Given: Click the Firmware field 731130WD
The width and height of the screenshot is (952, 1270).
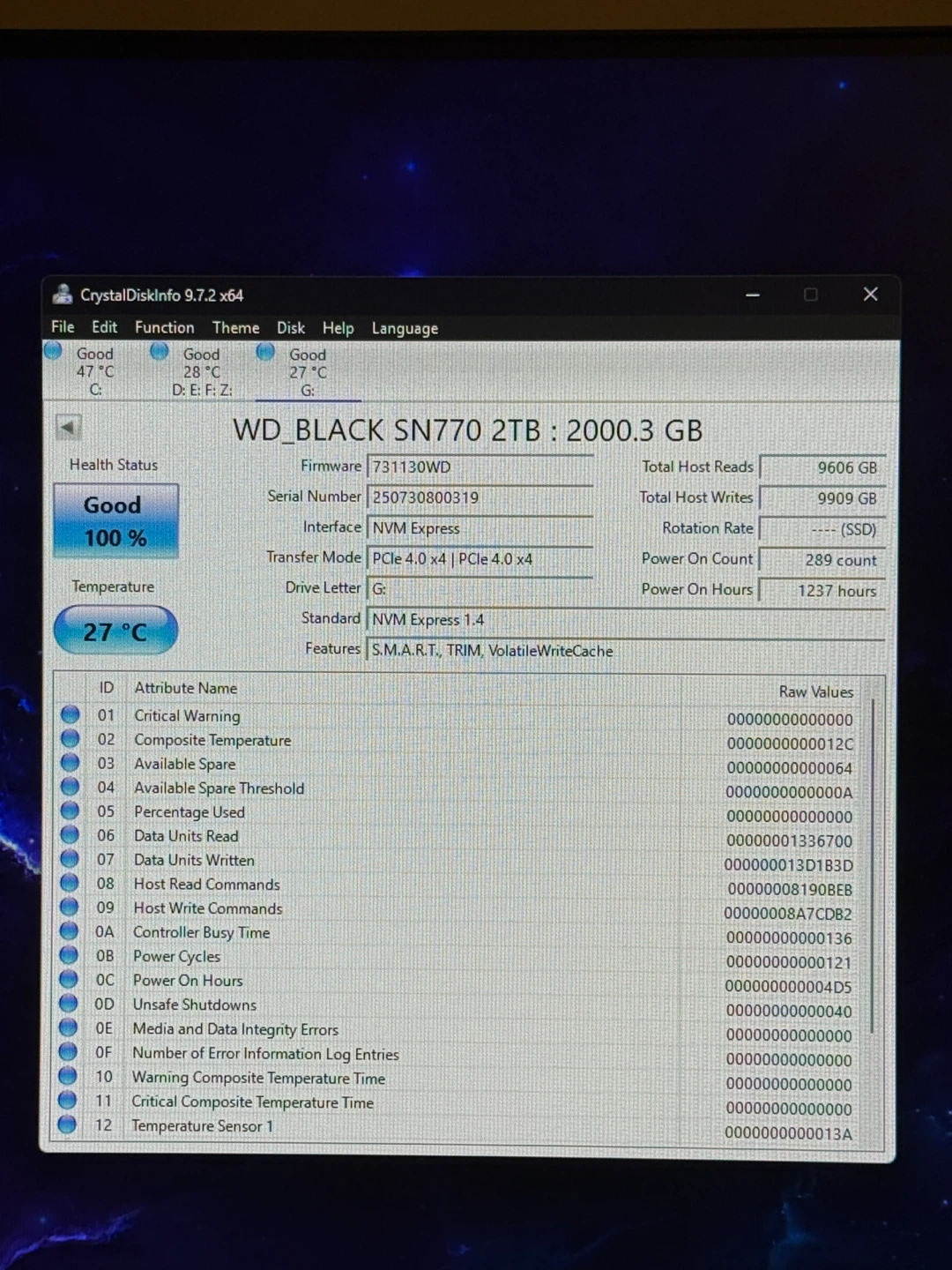Looking at the screenshot, I should (x=480, y=467).
